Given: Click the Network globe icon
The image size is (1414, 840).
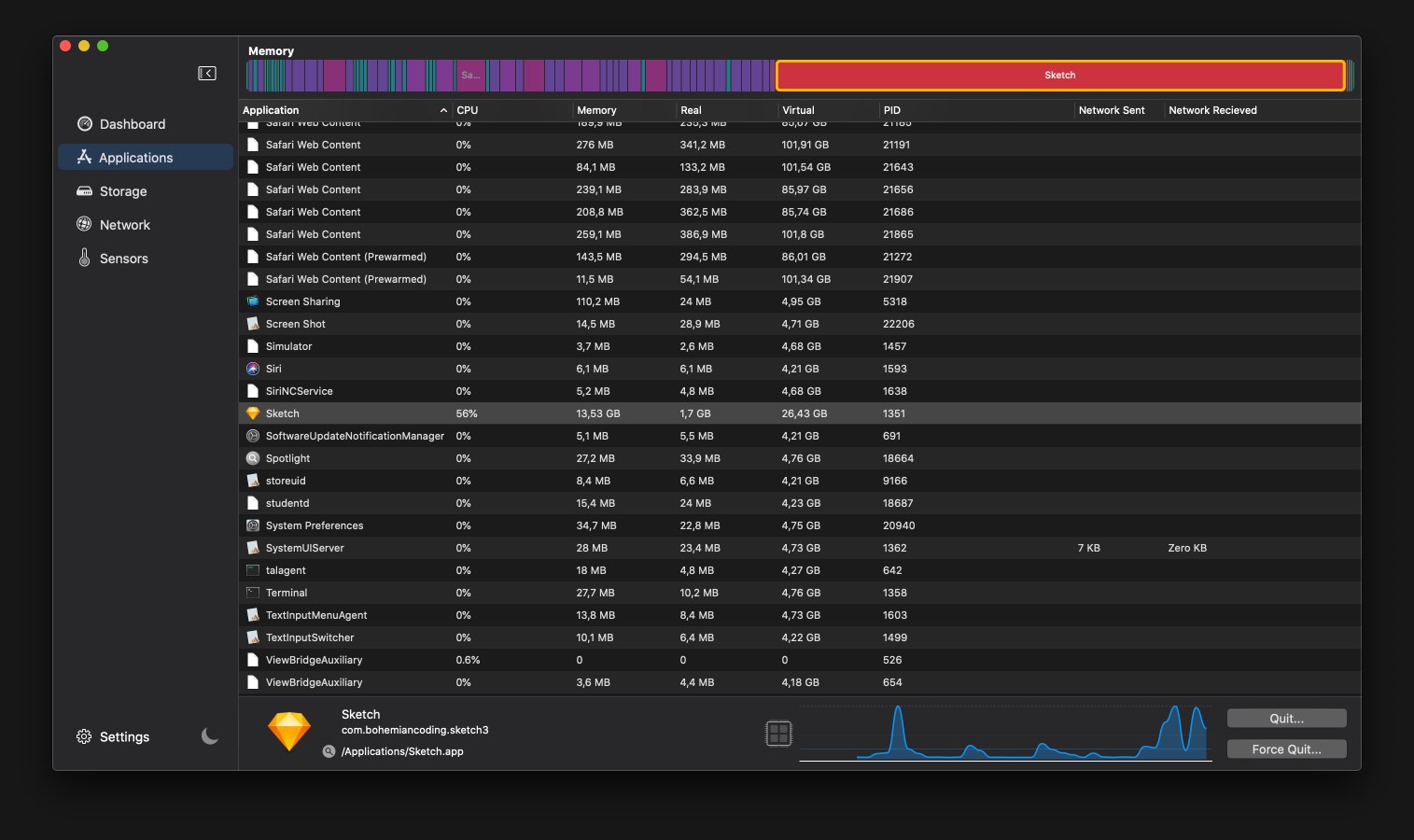Looking at the screenshot, I should click(84, 224).
